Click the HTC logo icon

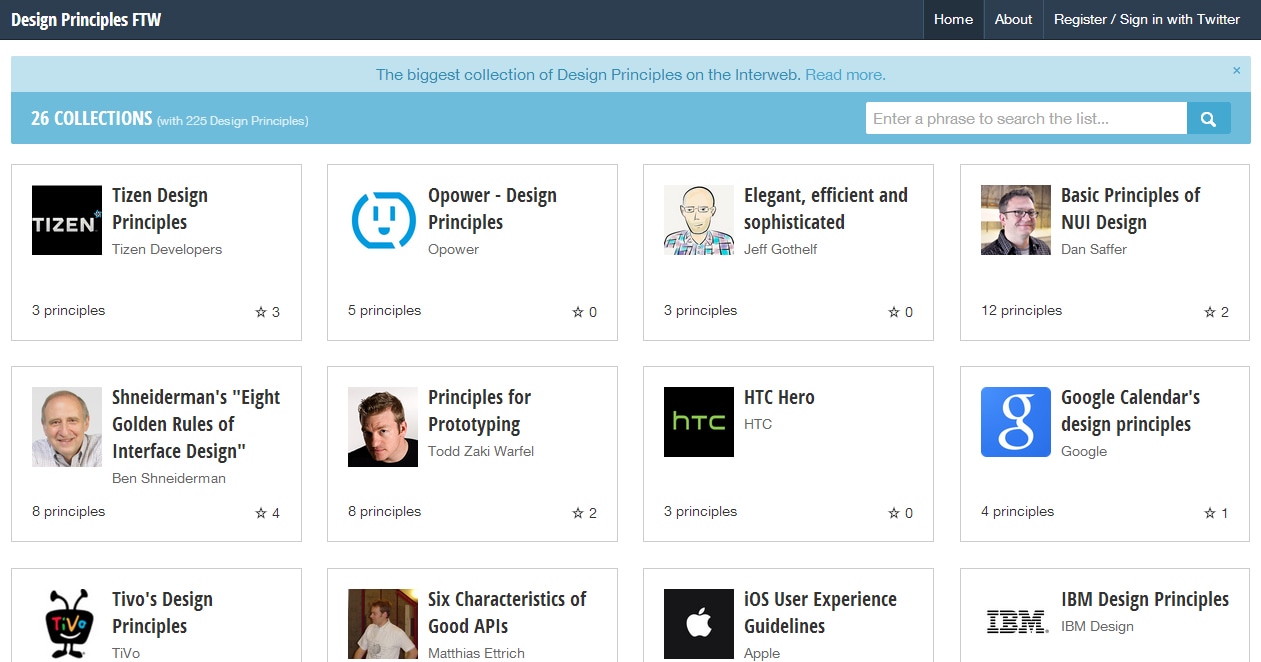click(x=699, y=422)
